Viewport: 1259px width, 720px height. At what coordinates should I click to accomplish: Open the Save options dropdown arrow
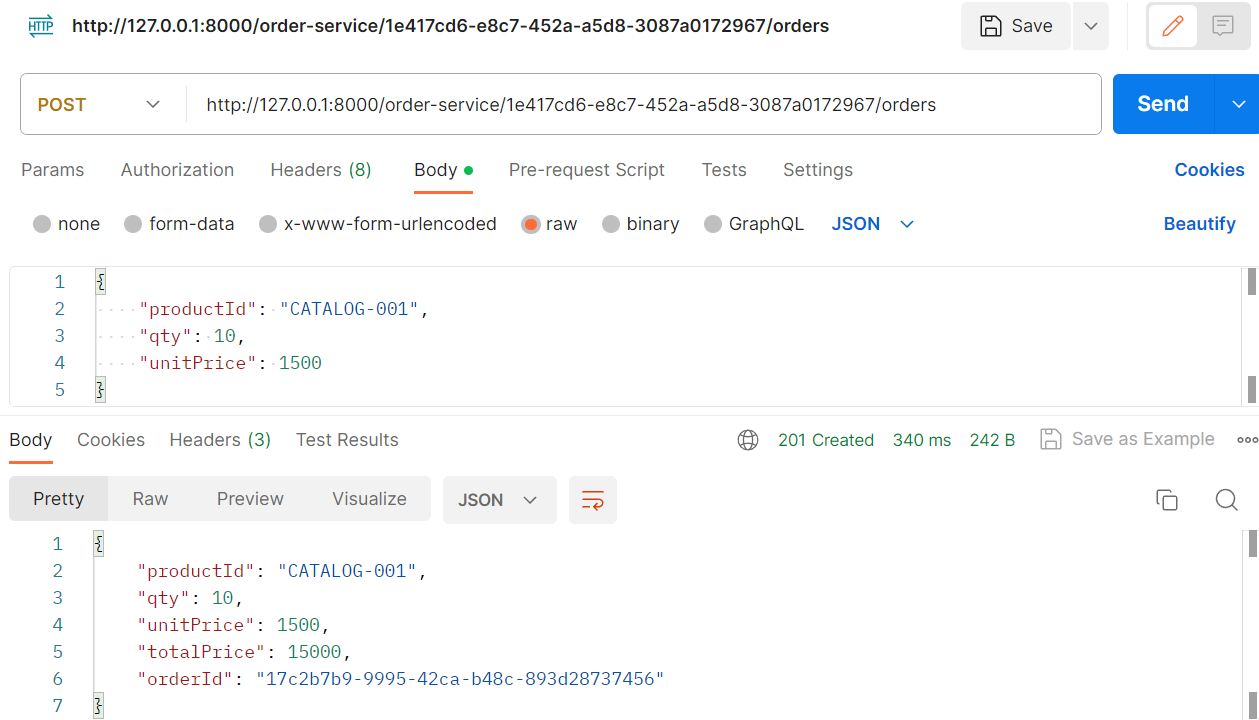1091,26
